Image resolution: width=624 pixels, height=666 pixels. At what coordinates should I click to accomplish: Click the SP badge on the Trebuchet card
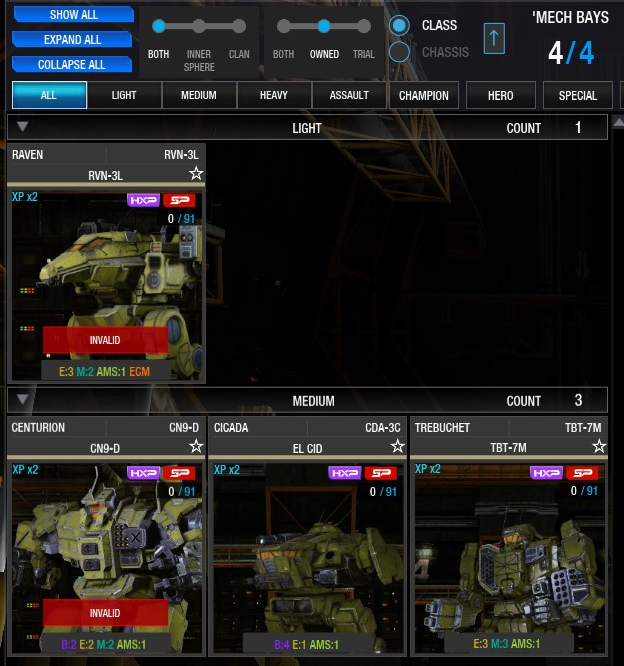[582, 472]
